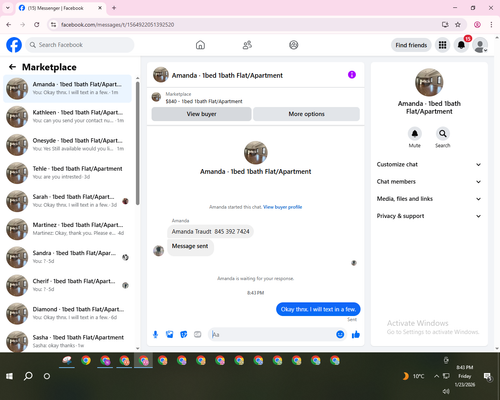Click the More options button
This screenshot has height=400, width=500.
coord(306,114)
